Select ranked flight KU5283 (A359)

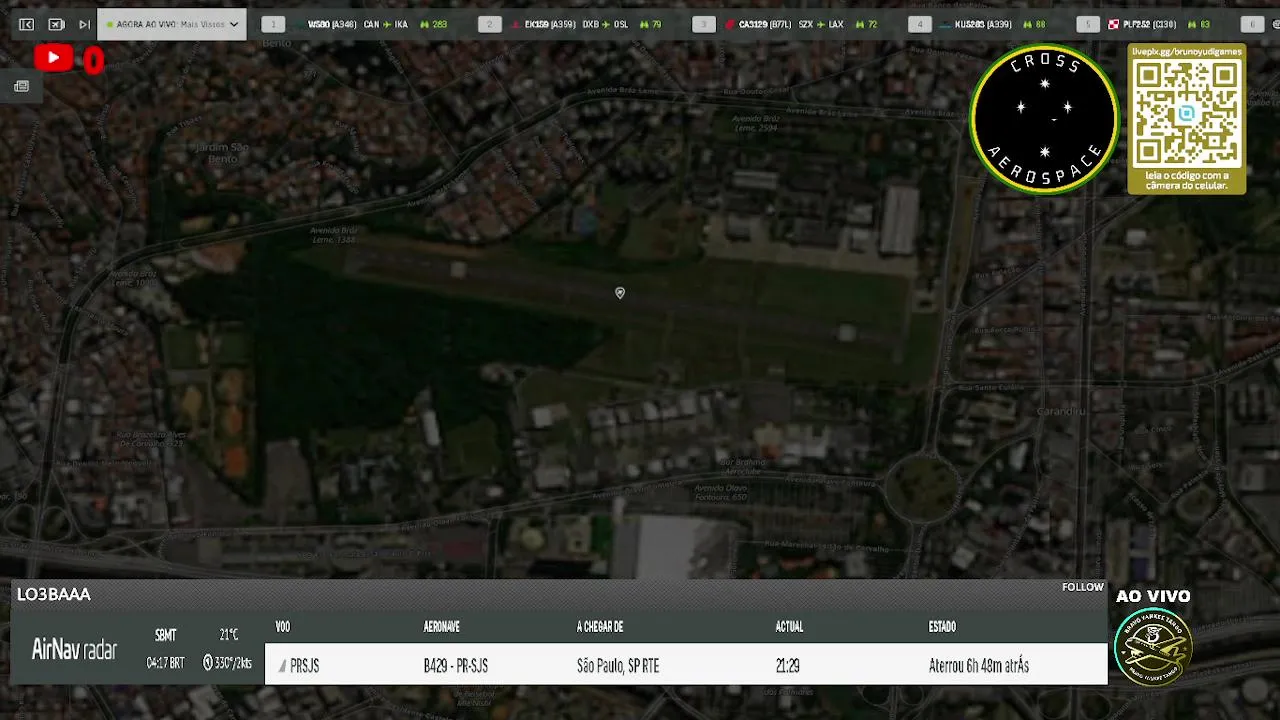coord(982,24)
